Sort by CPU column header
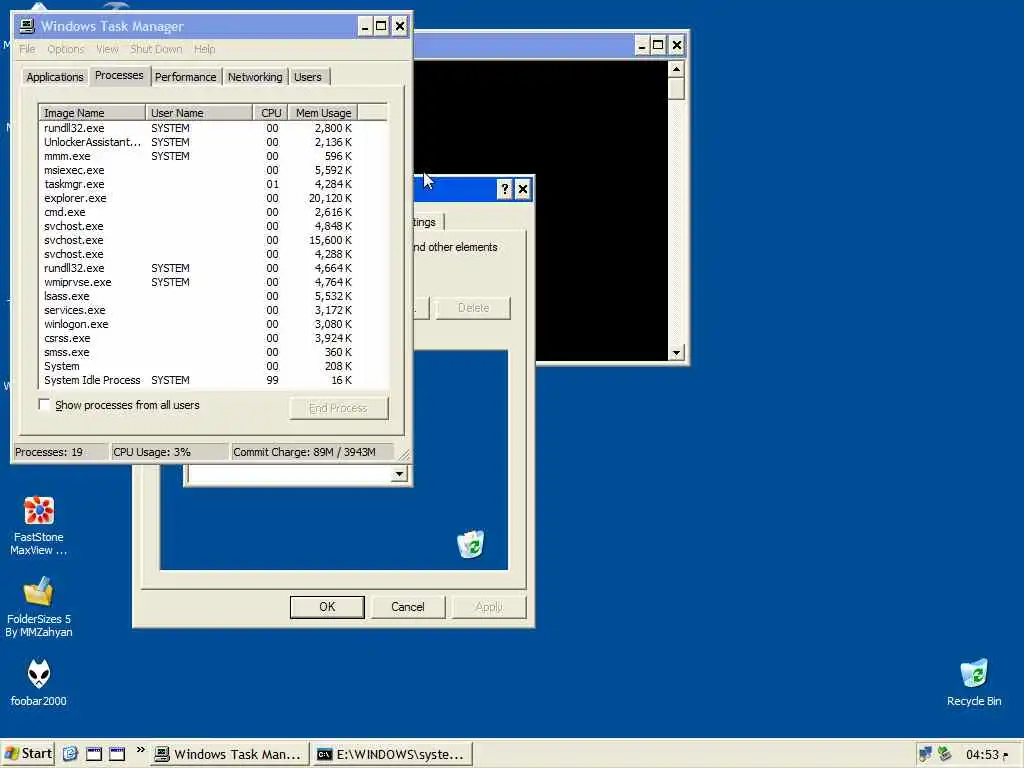This screenshot has width=1024, height=768. point(270,113)
